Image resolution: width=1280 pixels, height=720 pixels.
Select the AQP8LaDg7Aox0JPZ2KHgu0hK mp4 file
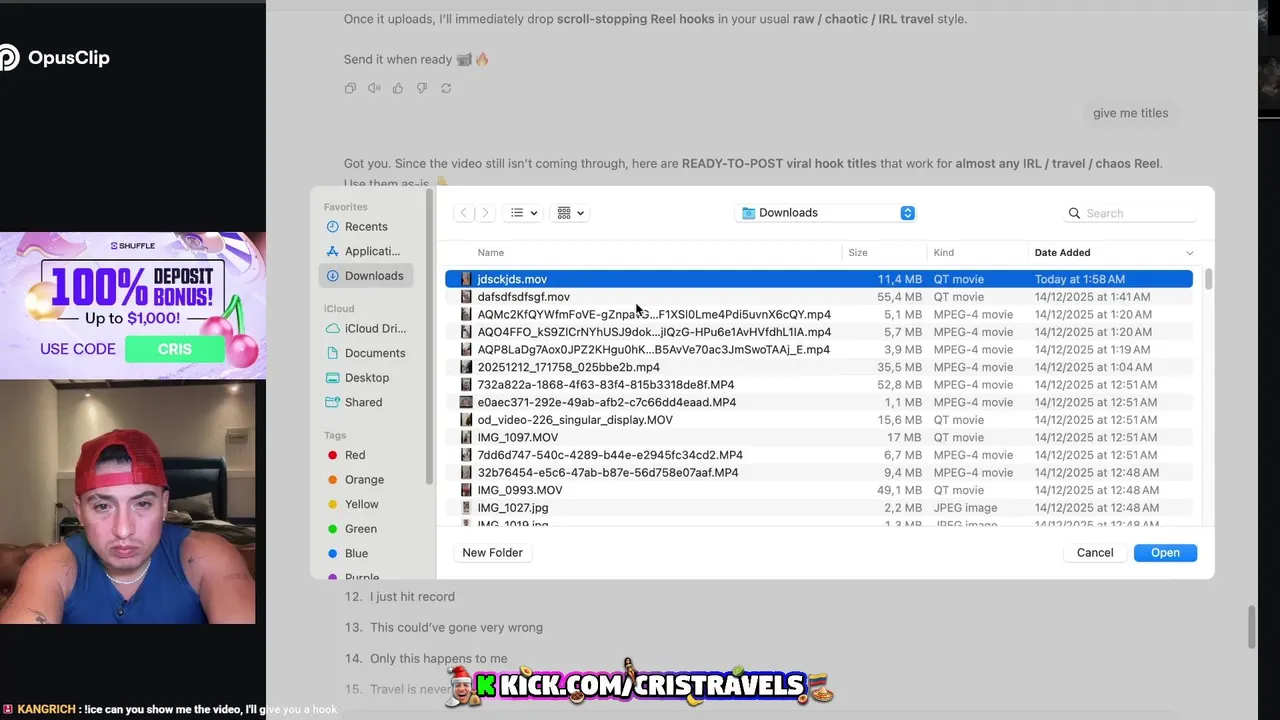click(819, 350)
